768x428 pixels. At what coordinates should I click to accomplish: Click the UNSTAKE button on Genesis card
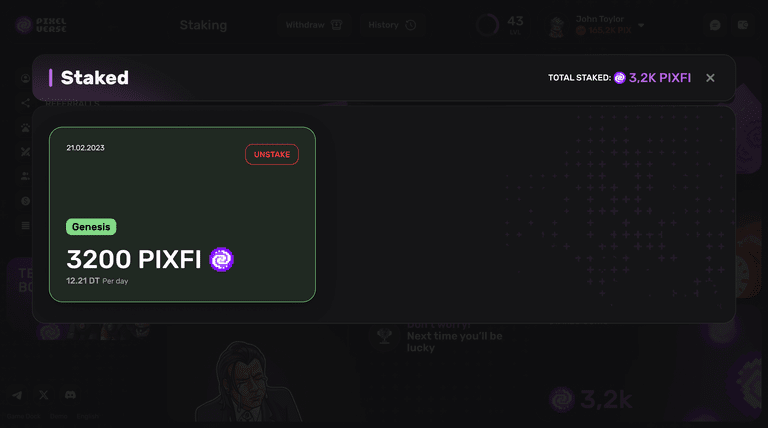[x=272, y=154]
